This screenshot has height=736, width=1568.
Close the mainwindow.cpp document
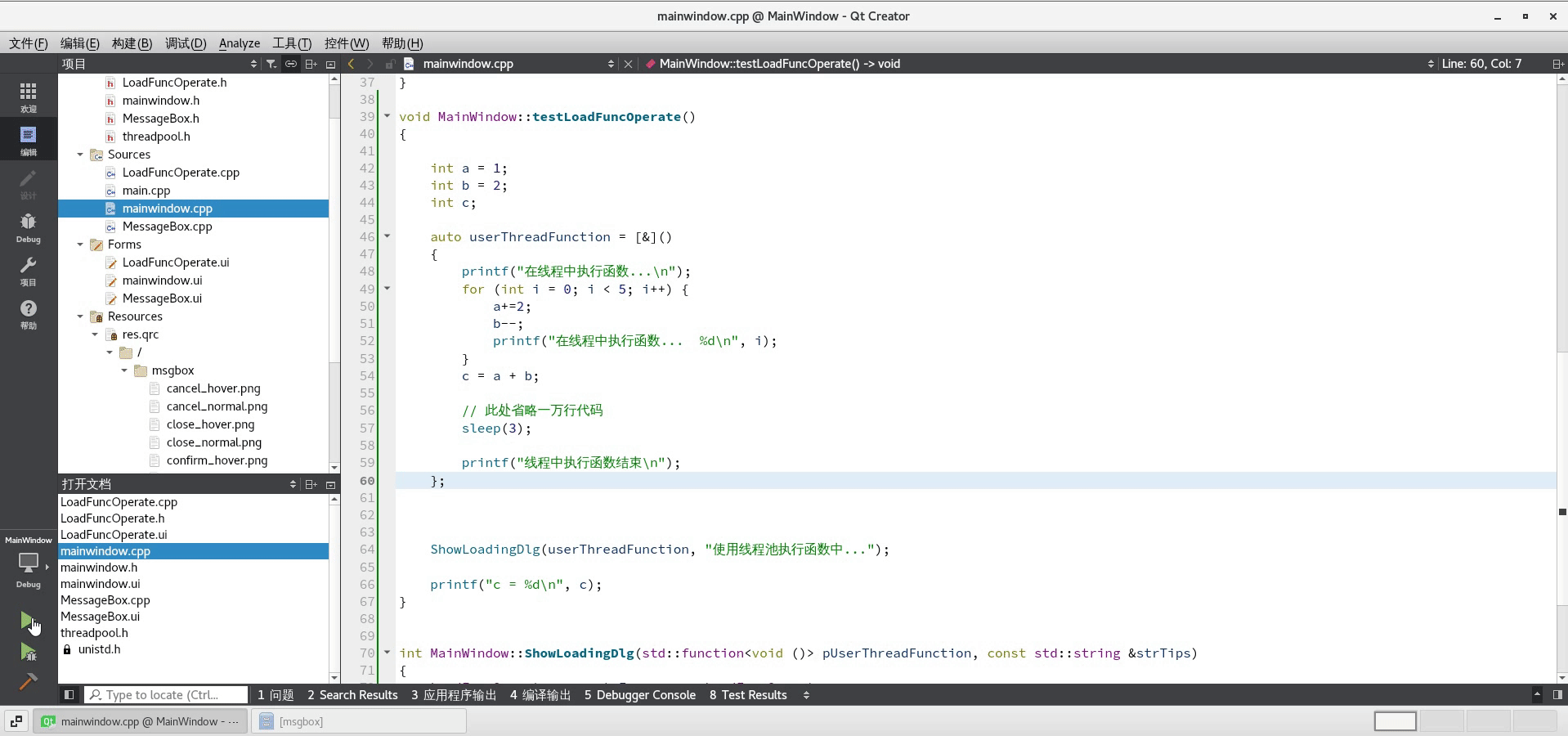click(628, 64)
